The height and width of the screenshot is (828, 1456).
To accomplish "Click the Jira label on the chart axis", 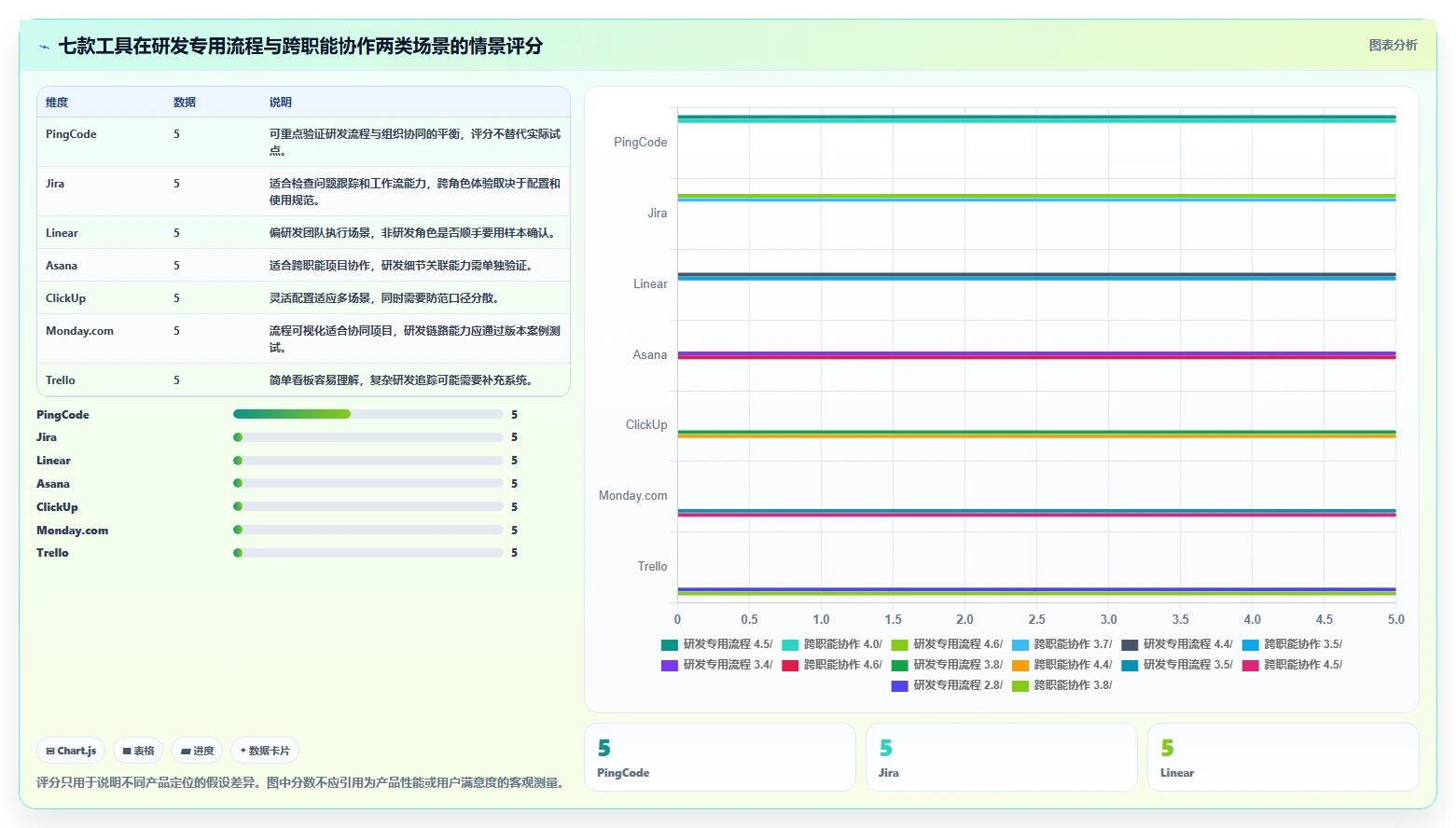I will pyautogui.click(x=658, y=214).
